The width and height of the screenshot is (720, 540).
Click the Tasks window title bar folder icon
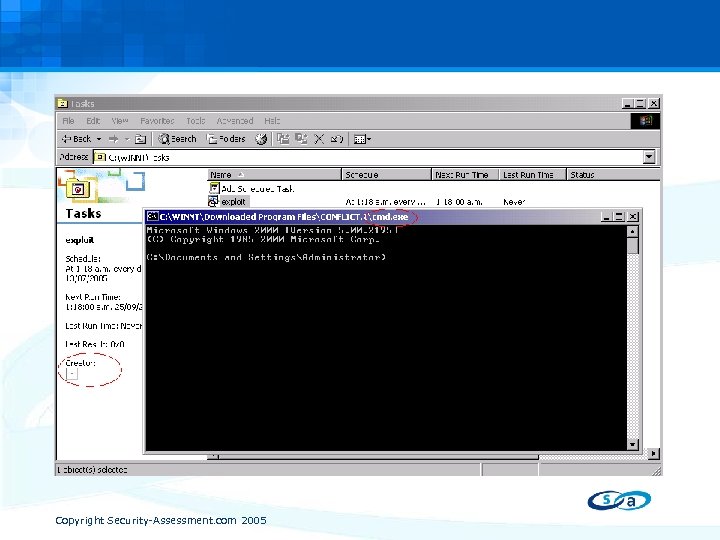pos(63,104)
